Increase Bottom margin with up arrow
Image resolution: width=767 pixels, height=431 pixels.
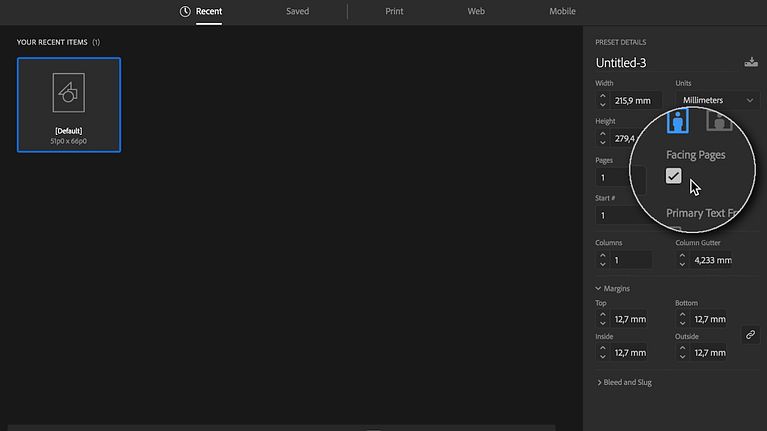(x=682, y=315)
